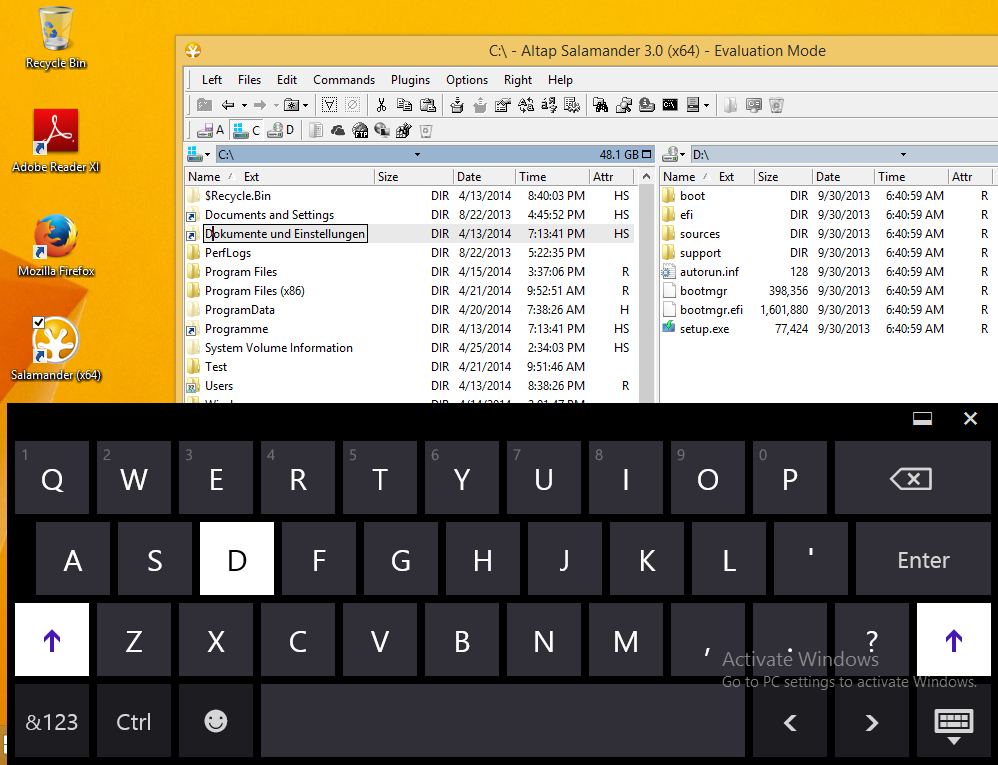
Task: Open the back history dropdown arrow
Action: coord(243,105)
